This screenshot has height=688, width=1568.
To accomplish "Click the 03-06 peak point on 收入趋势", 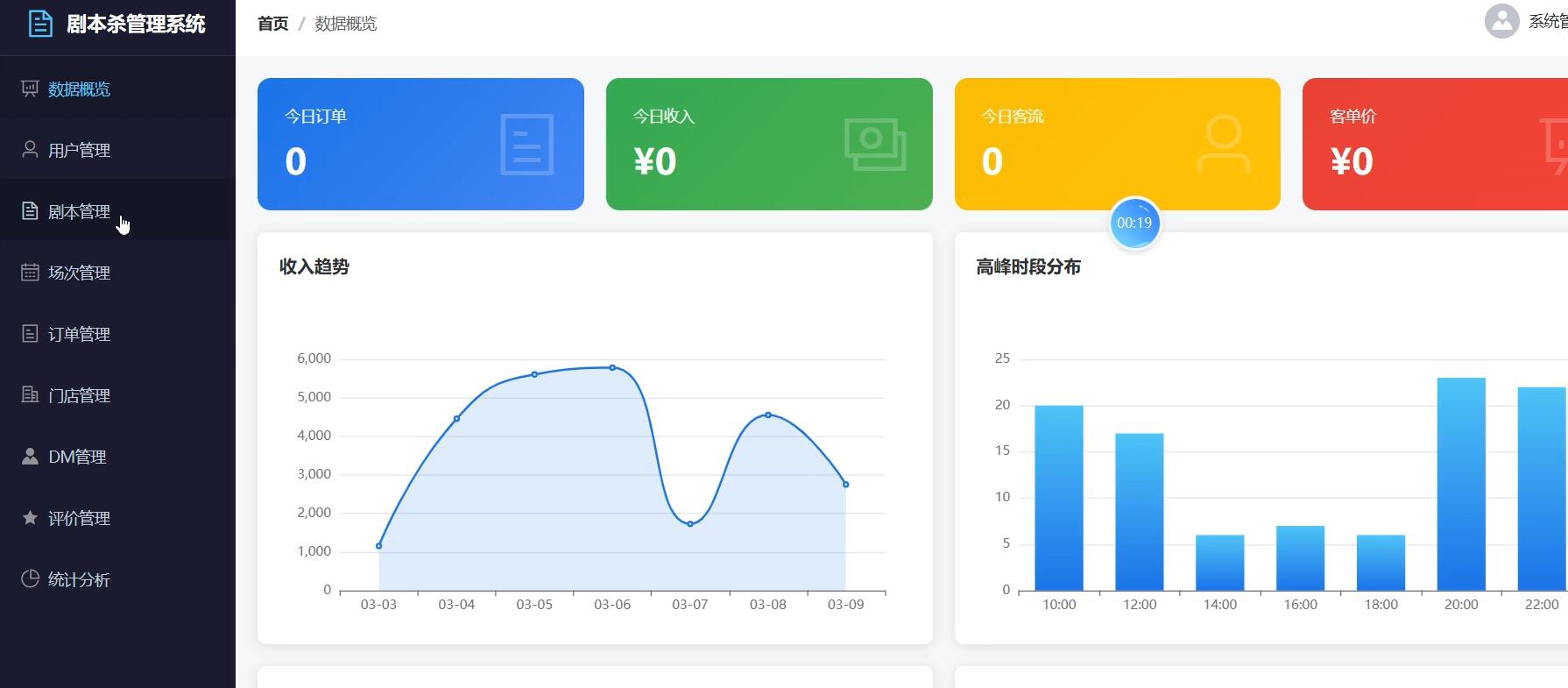I will tap(612, 367).
